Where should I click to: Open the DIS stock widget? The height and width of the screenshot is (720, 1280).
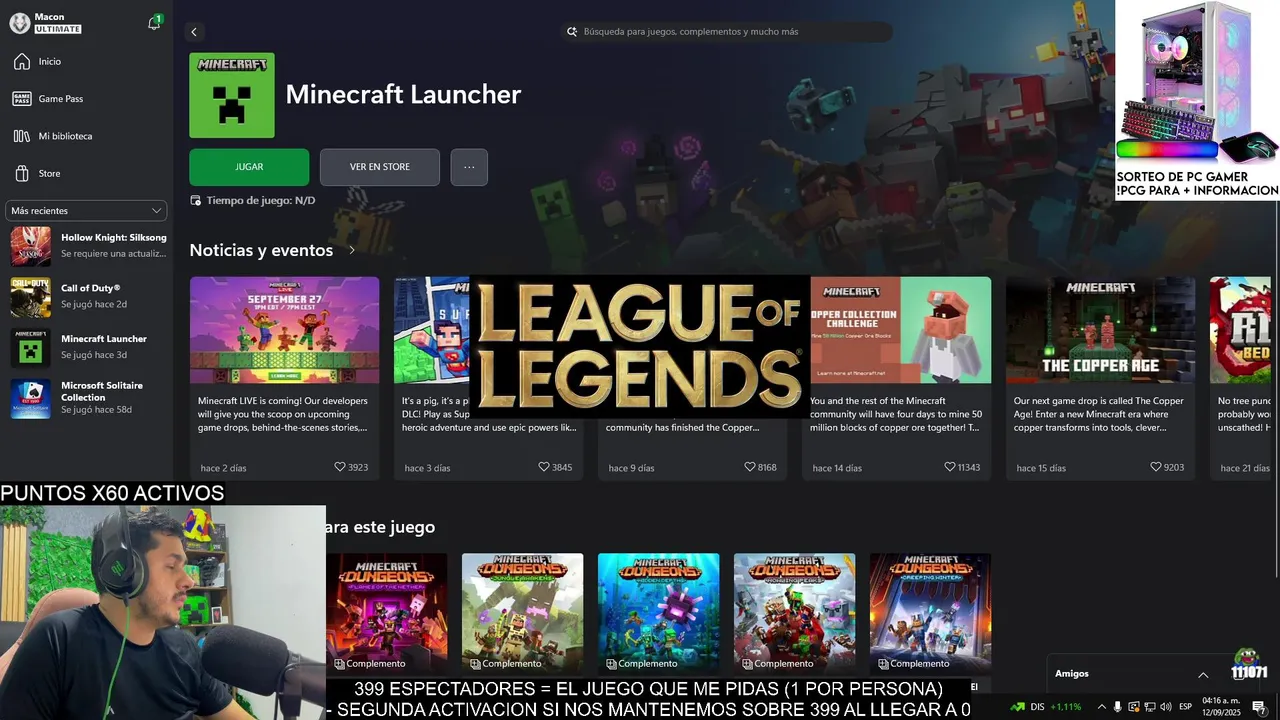click(x=1046, y=707)
